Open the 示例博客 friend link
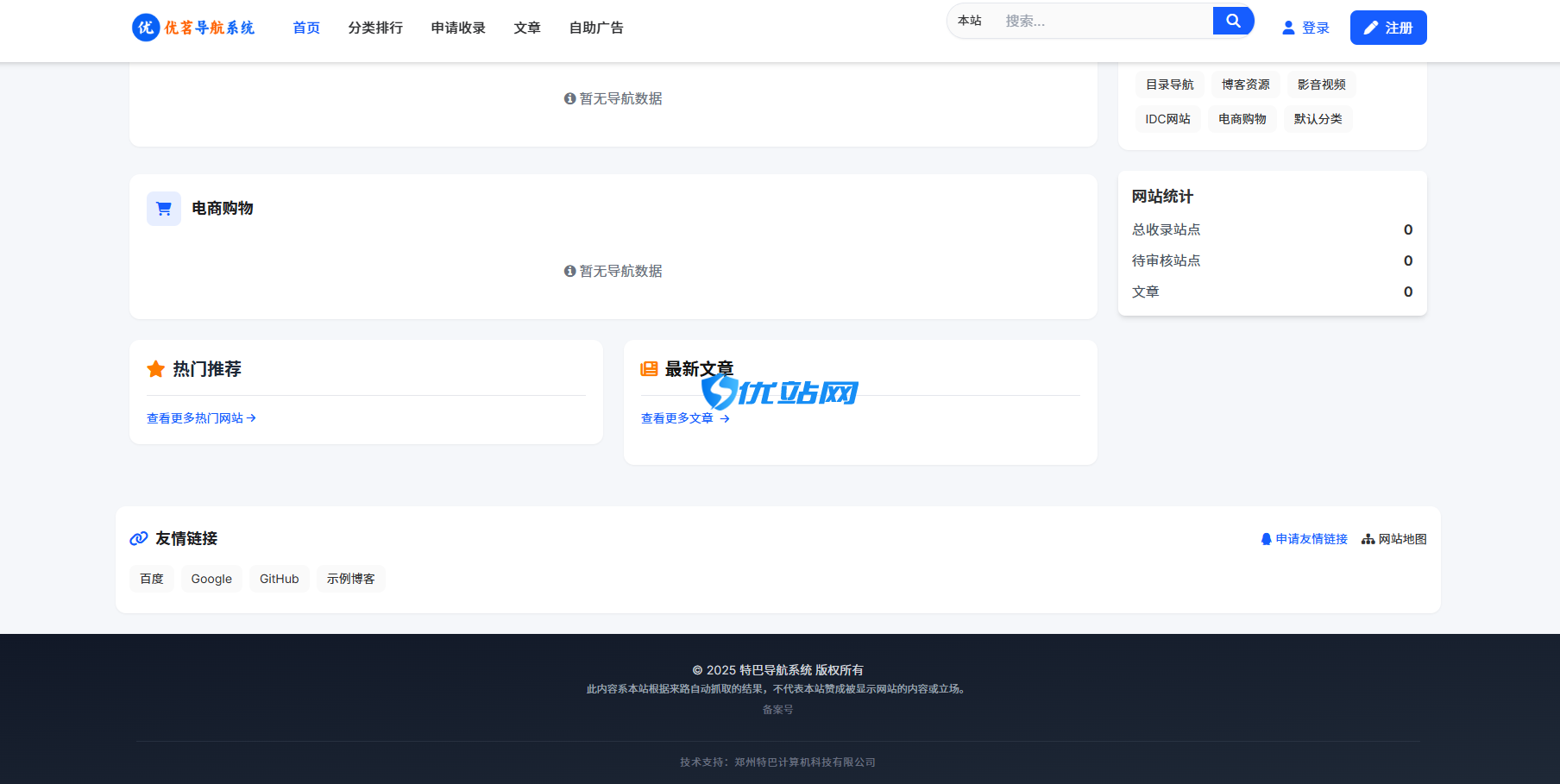Image resolution: width=1560 pixels, height=784 pixels. coord(351,579)
